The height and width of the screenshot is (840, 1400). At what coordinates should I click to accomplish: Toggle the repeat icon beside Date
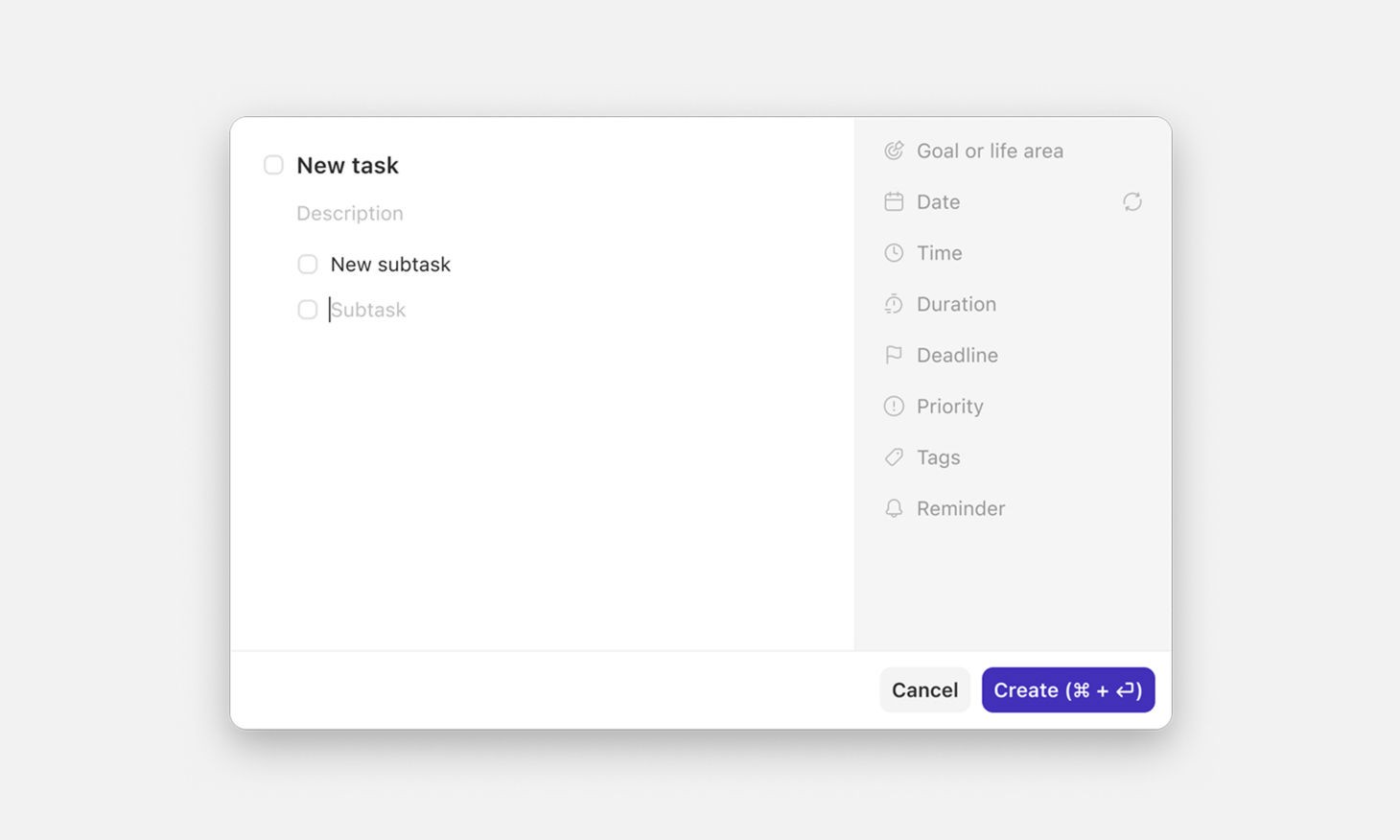1132,201
